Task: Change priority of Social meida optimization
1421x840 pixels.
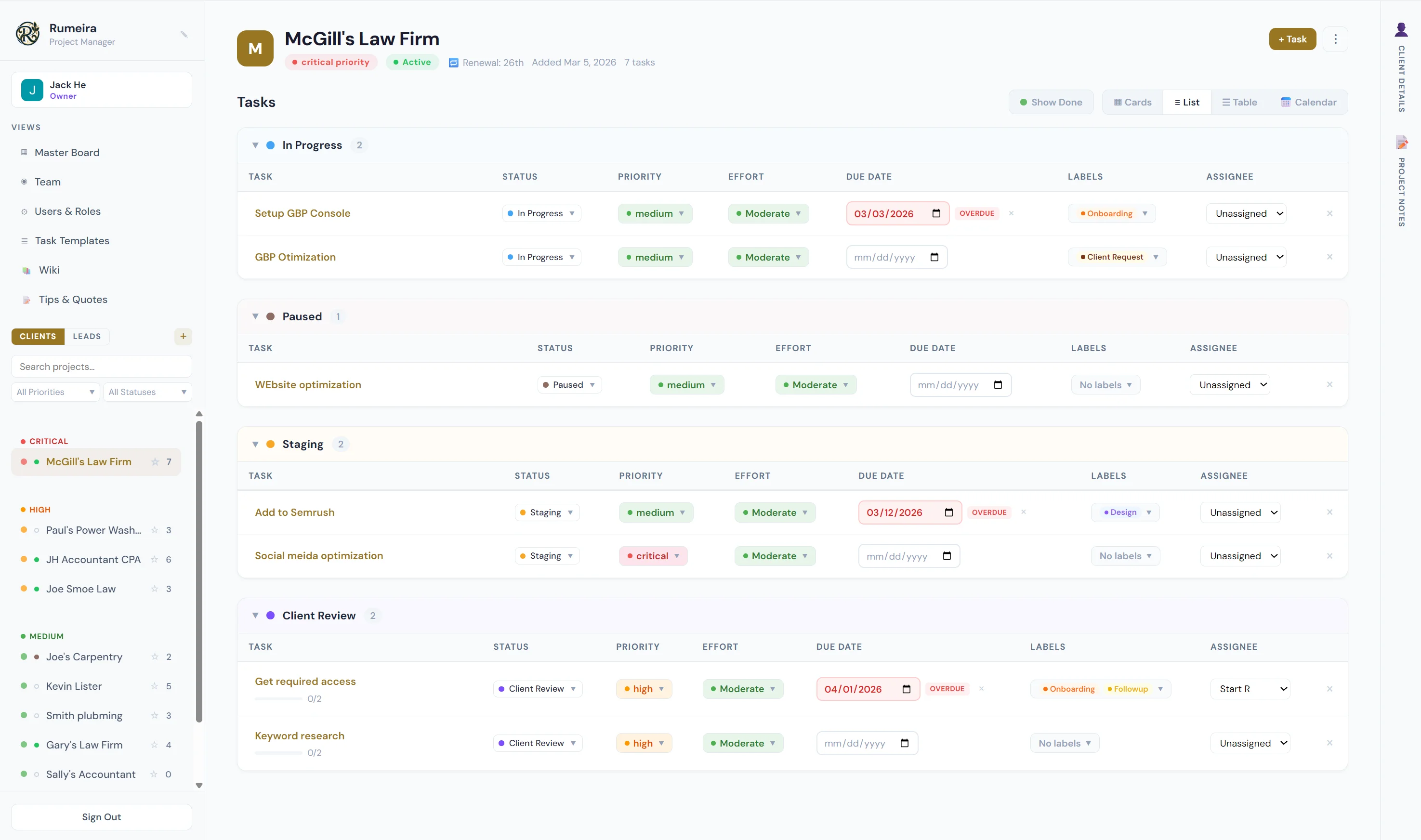Action: (x=653, y=556)
